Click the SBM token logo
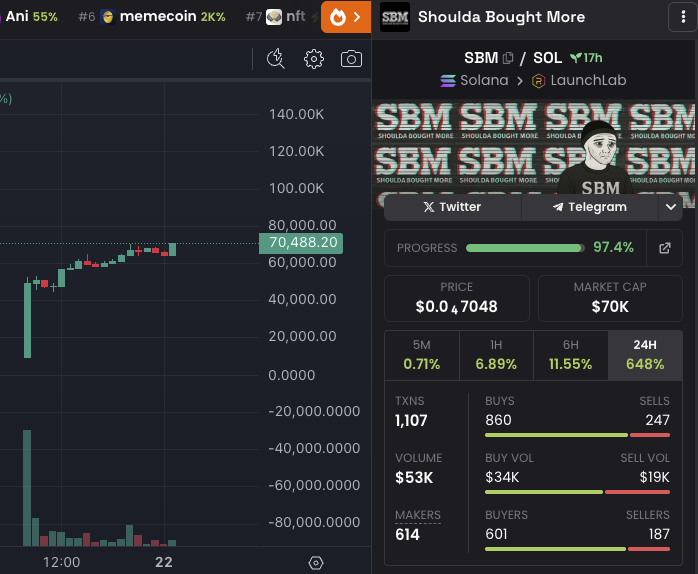 tap(395, 17)
